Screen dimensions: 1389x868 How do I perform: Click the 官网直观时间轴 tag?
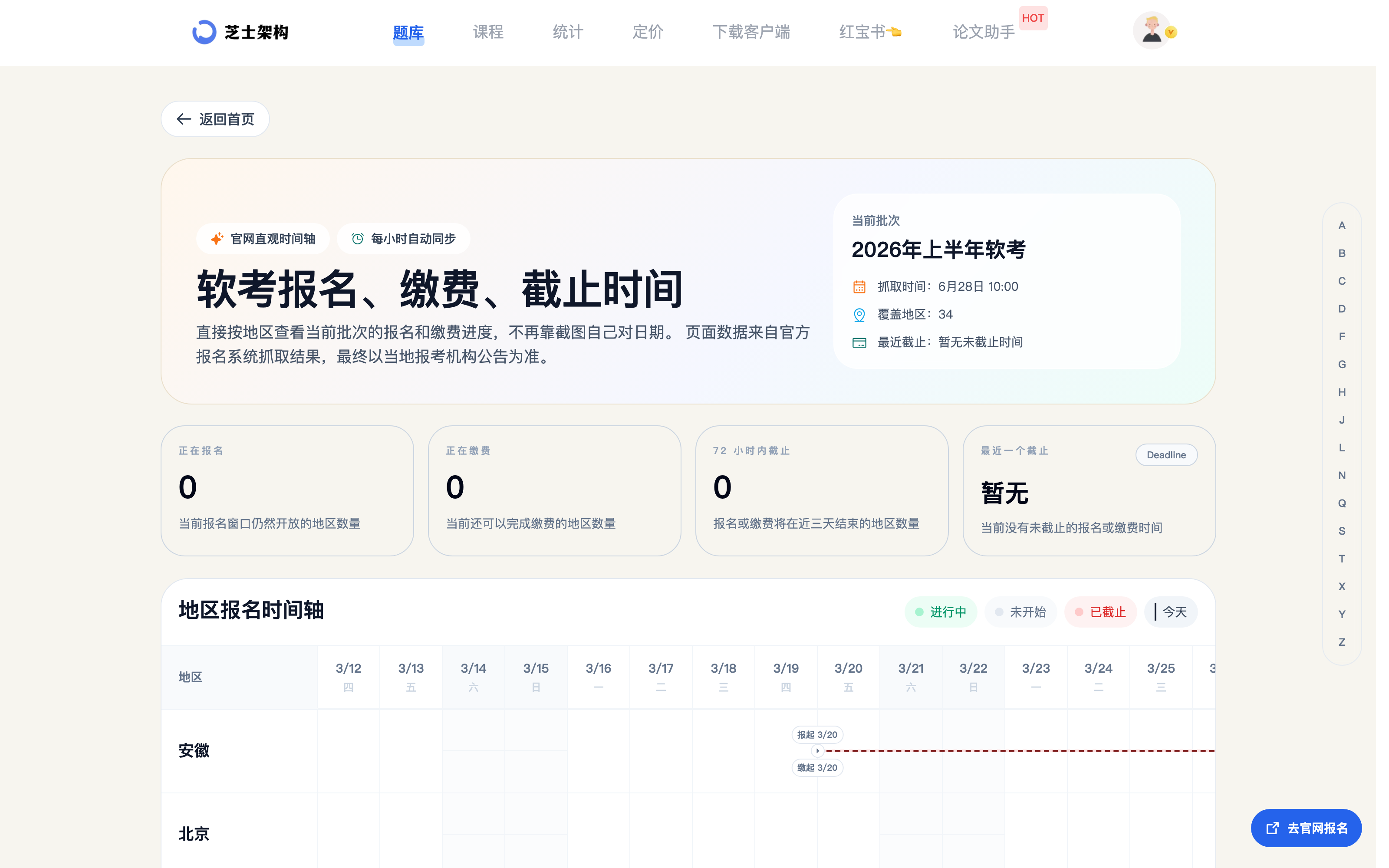pyautogui.click(x=263, y=239)
